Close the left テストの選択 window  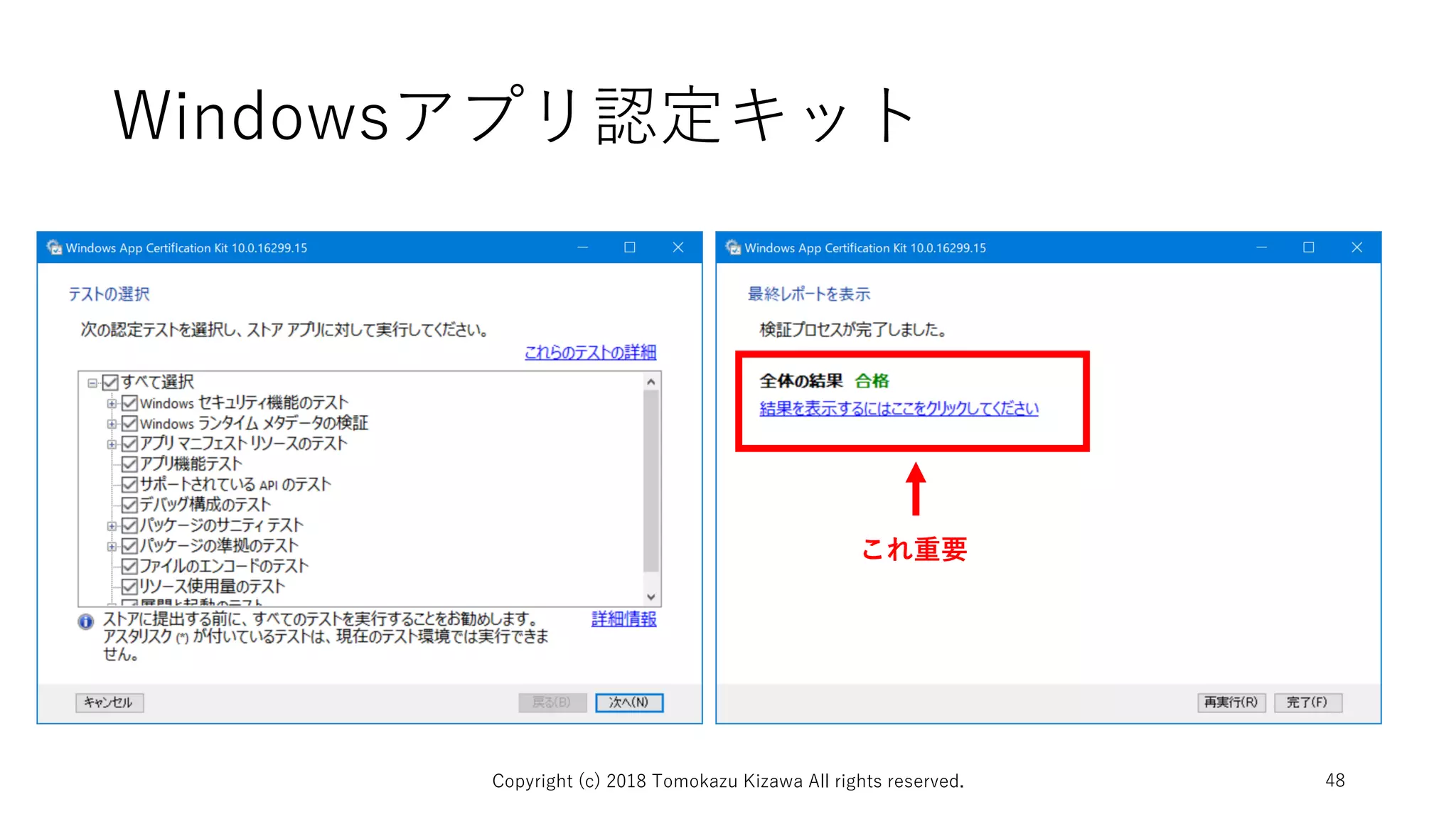tap(678, 247)
